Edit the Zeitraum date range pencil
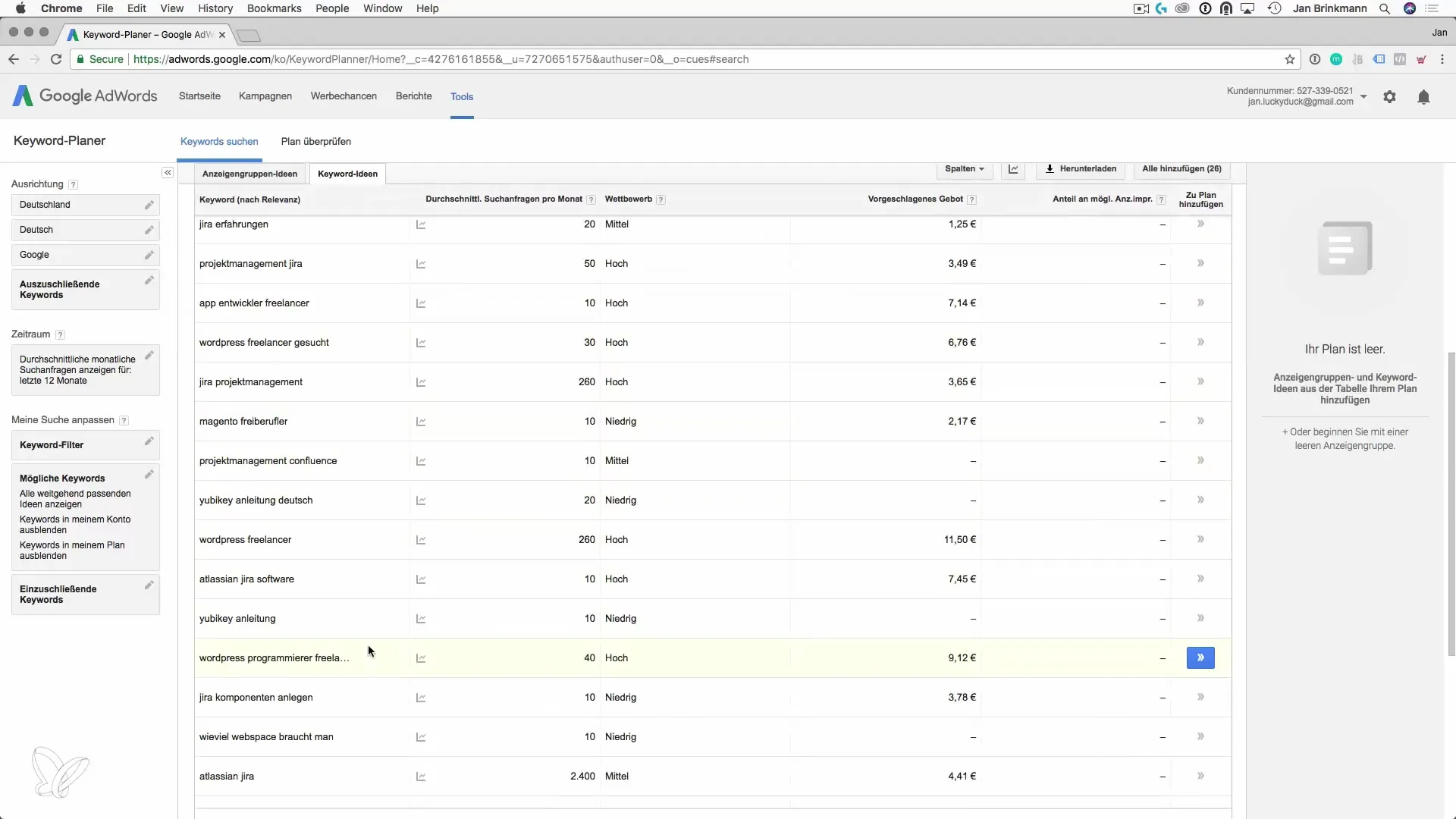The width and height of the screenshot is (1456, 819). coord(149,355)
